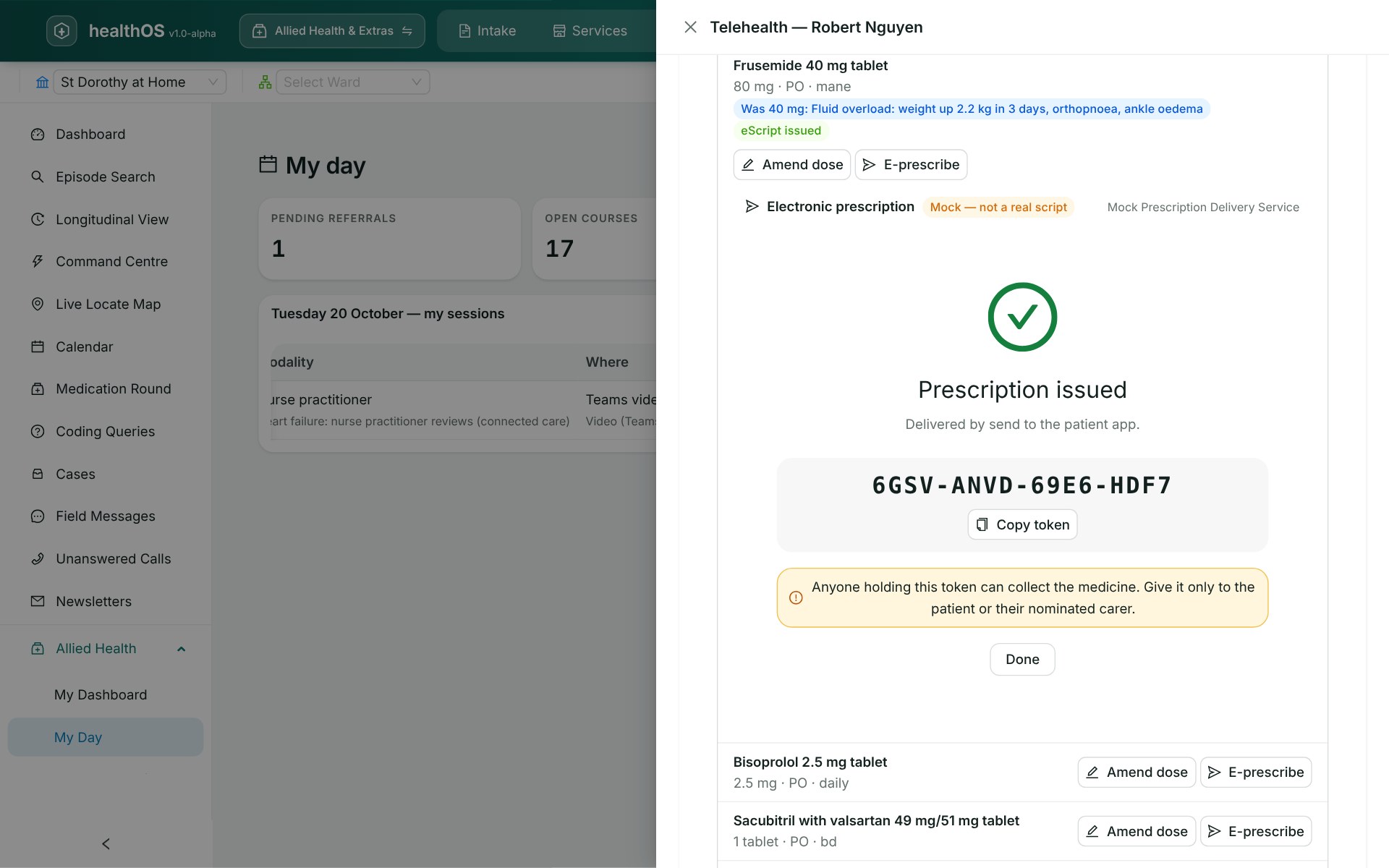Click the ward hierarchy icon beside Select Ward
Image resolution: width=1389 pixels, height=868 pixels.
tap(265, 82)
